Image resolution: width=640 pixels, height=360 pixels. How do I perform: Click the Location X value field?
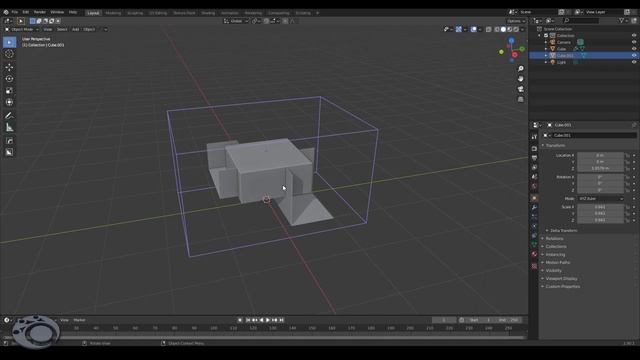(600, 156)
